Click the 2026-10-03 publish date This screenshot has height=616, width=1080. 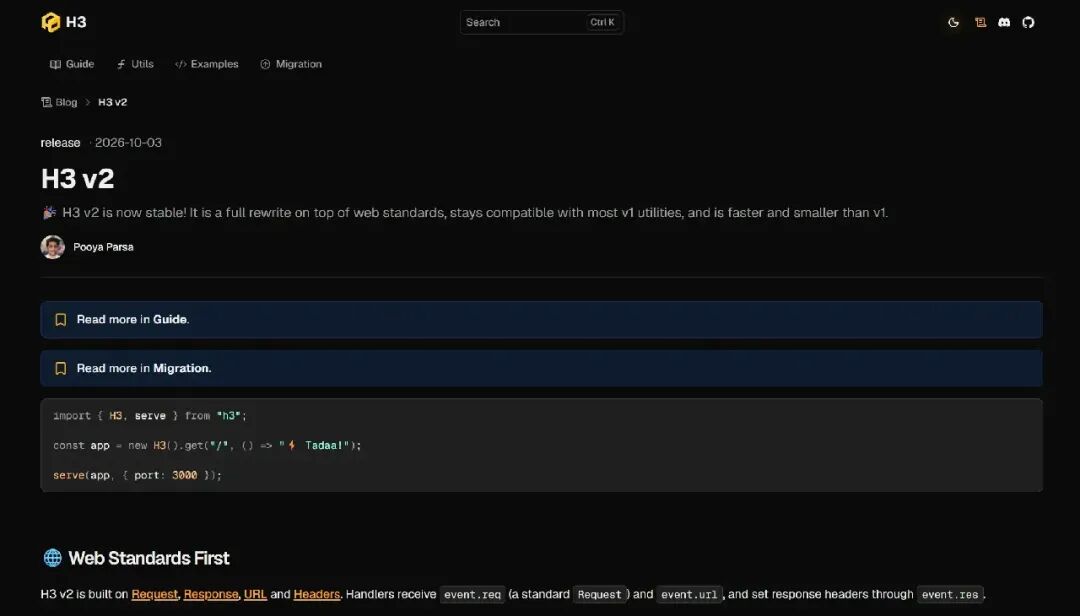pos(128,143)
